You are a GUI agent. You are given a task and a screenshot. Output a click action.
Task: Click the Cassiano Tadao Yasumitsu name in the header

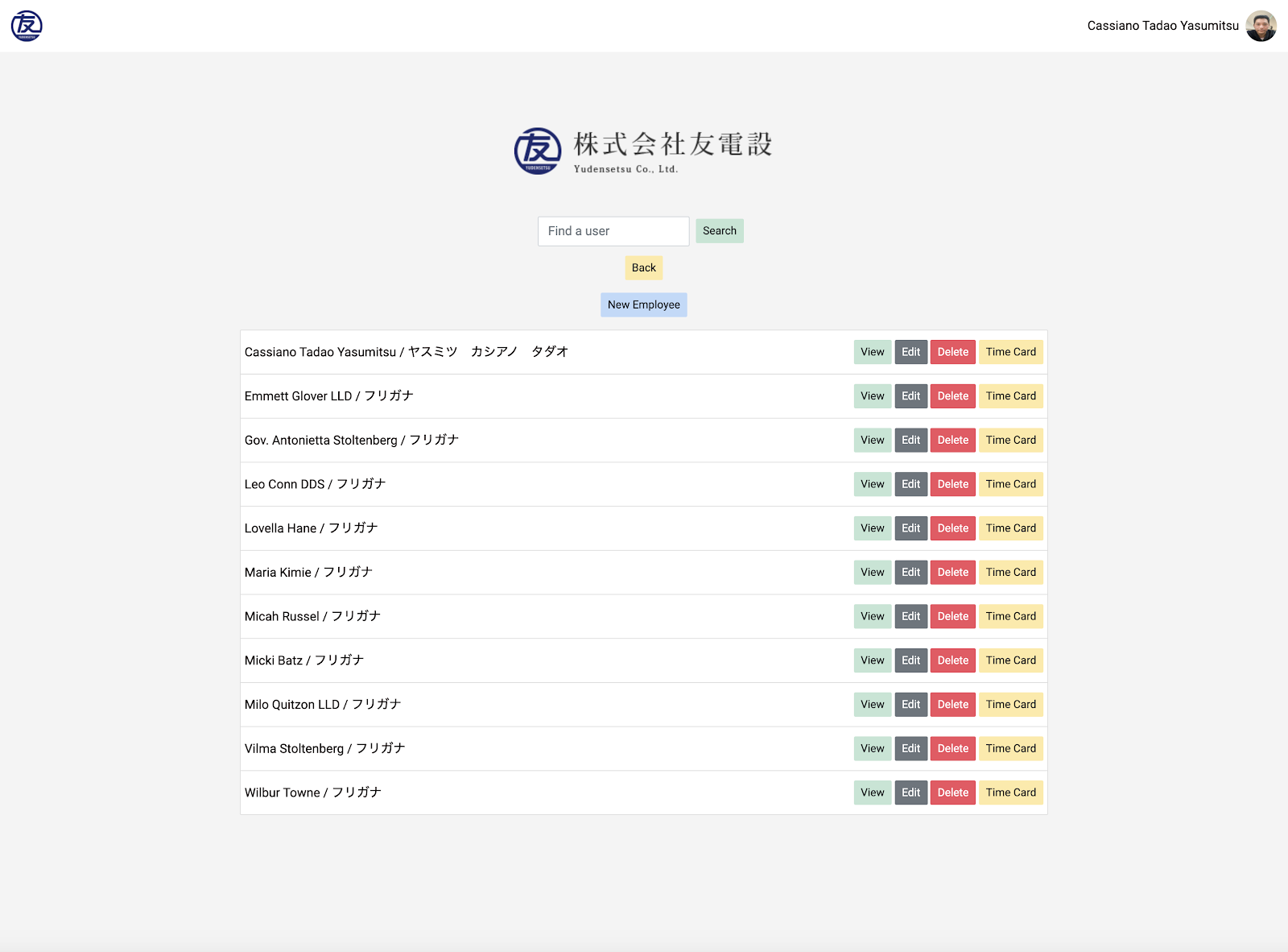(x=1162, y=26)
